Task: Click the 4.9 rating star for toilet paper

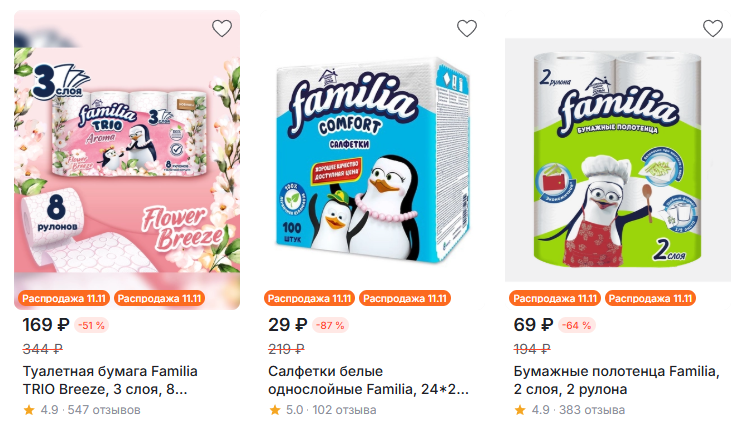Action: click(x=28, y=410)
